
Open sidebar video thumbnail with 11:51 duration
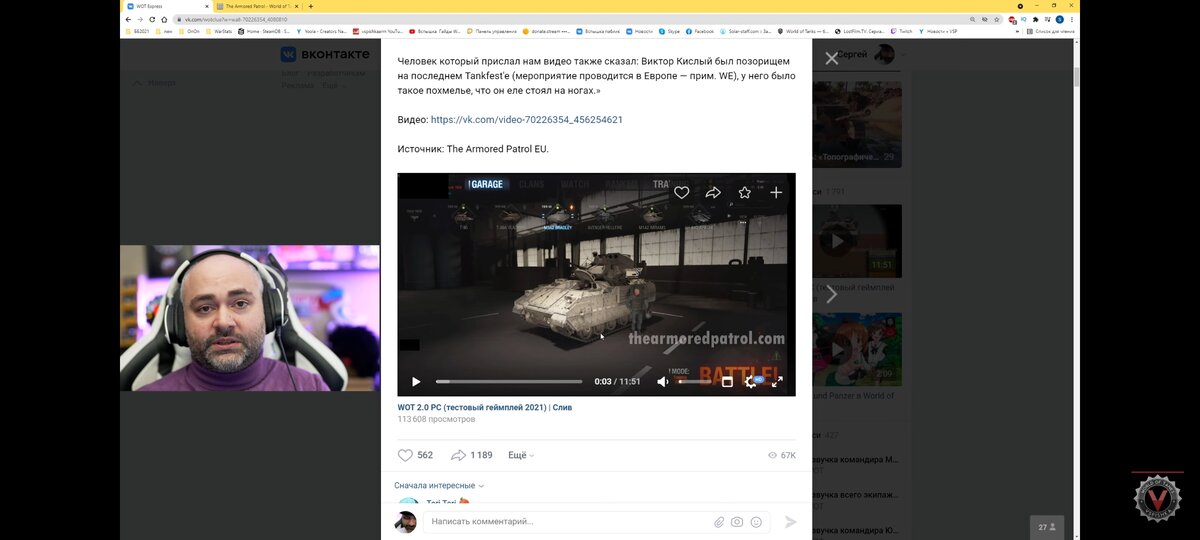tap(856, 241)
